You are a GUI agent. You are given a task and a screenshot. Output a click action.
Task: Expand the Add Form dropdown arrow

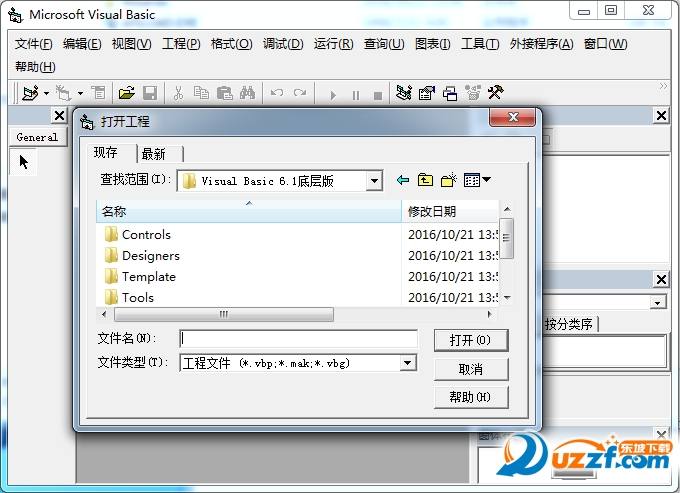click(x=80, y=93)
